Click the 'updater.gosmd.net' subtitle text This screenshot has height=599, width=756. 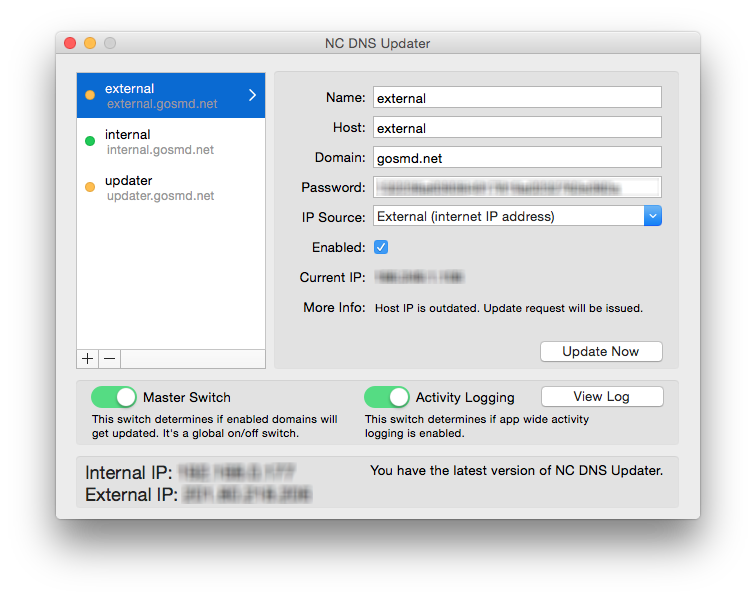pyautogui.click(x=160, y=196)
